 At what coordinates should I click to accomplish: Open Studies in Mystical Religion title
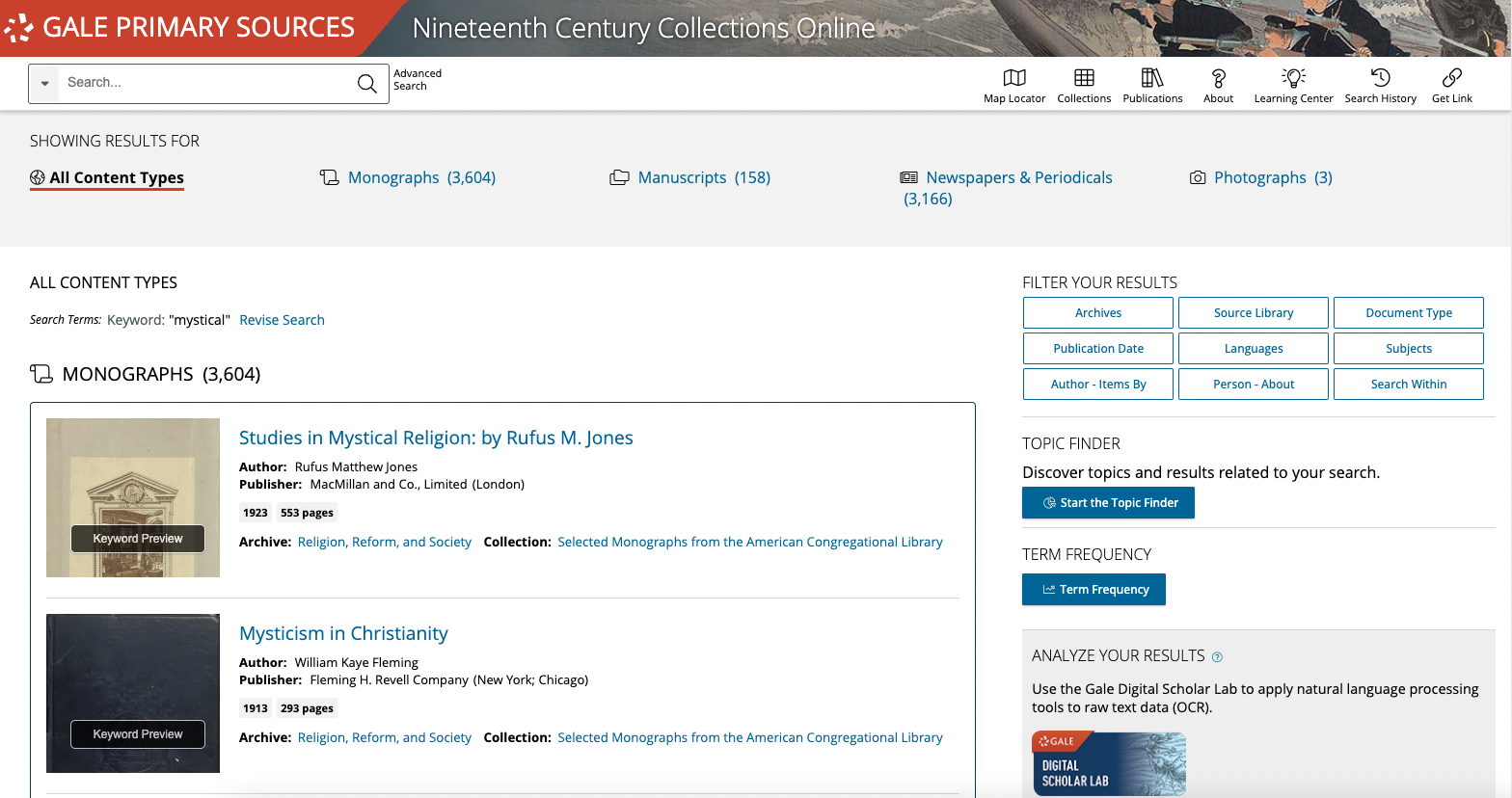pyautogui.click(x=436, y=438)
